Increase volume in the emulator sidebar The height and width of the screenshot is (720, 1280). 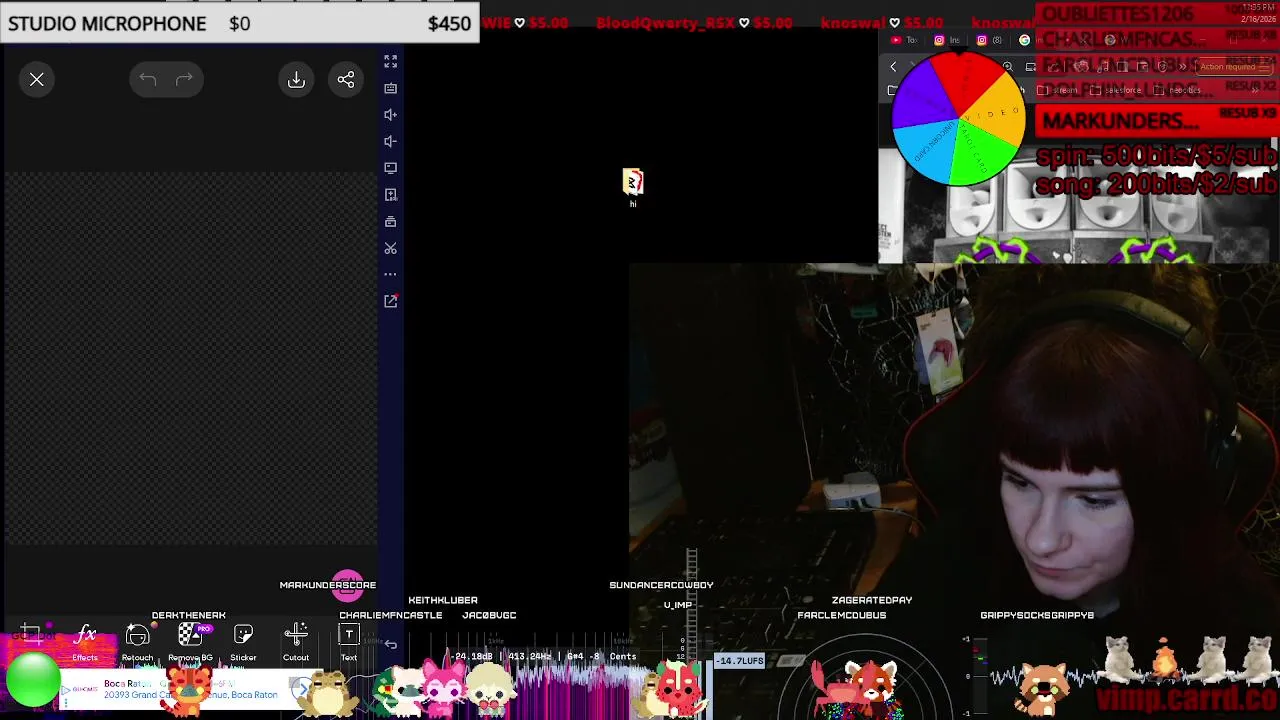click(x=391, y=115)
